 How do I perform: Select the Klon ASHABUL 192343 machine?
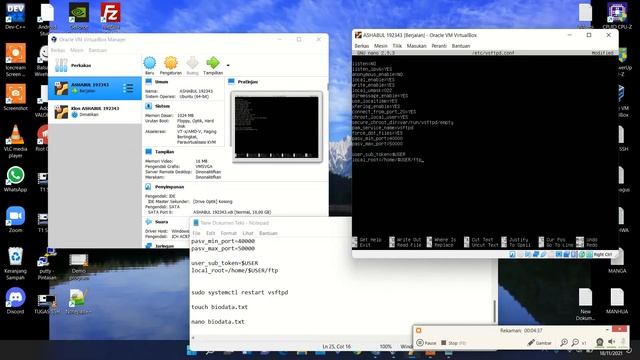(95, 111)
